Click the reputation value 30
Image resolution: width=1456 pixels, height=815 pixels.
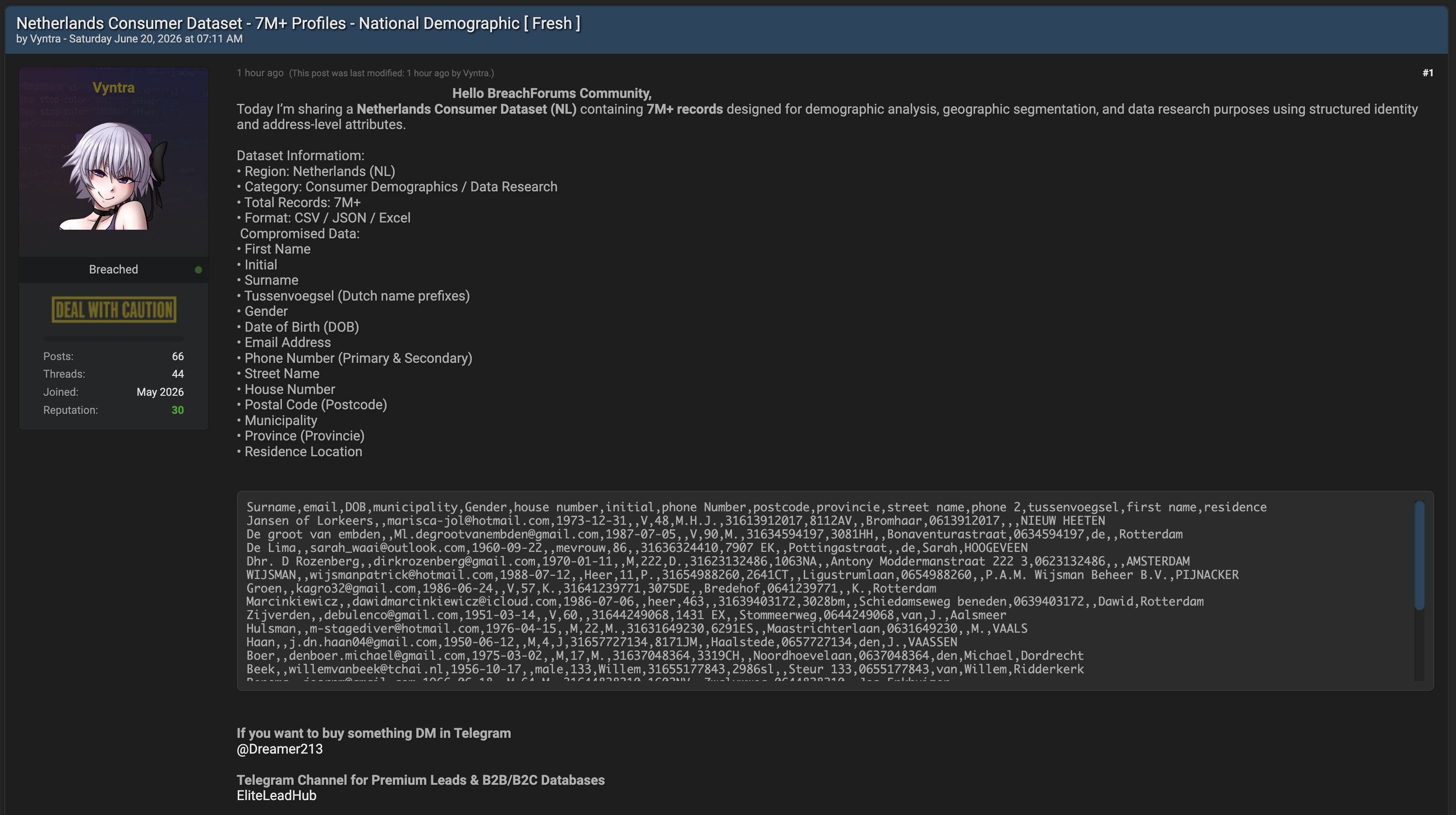tap(177, 410)
